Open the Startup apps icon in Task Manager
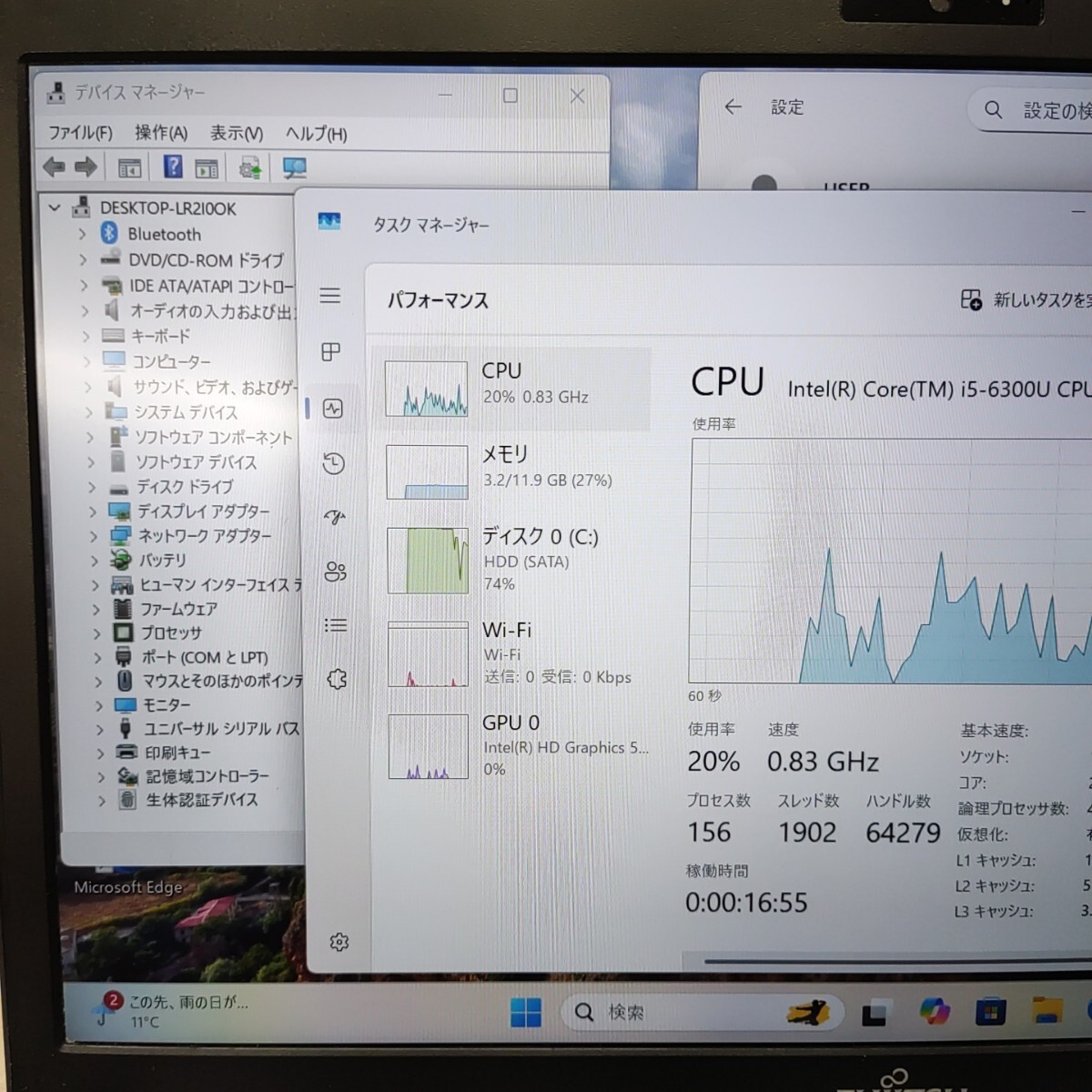The width and height of the screenshot is (1092, 1092). point(335,518)
